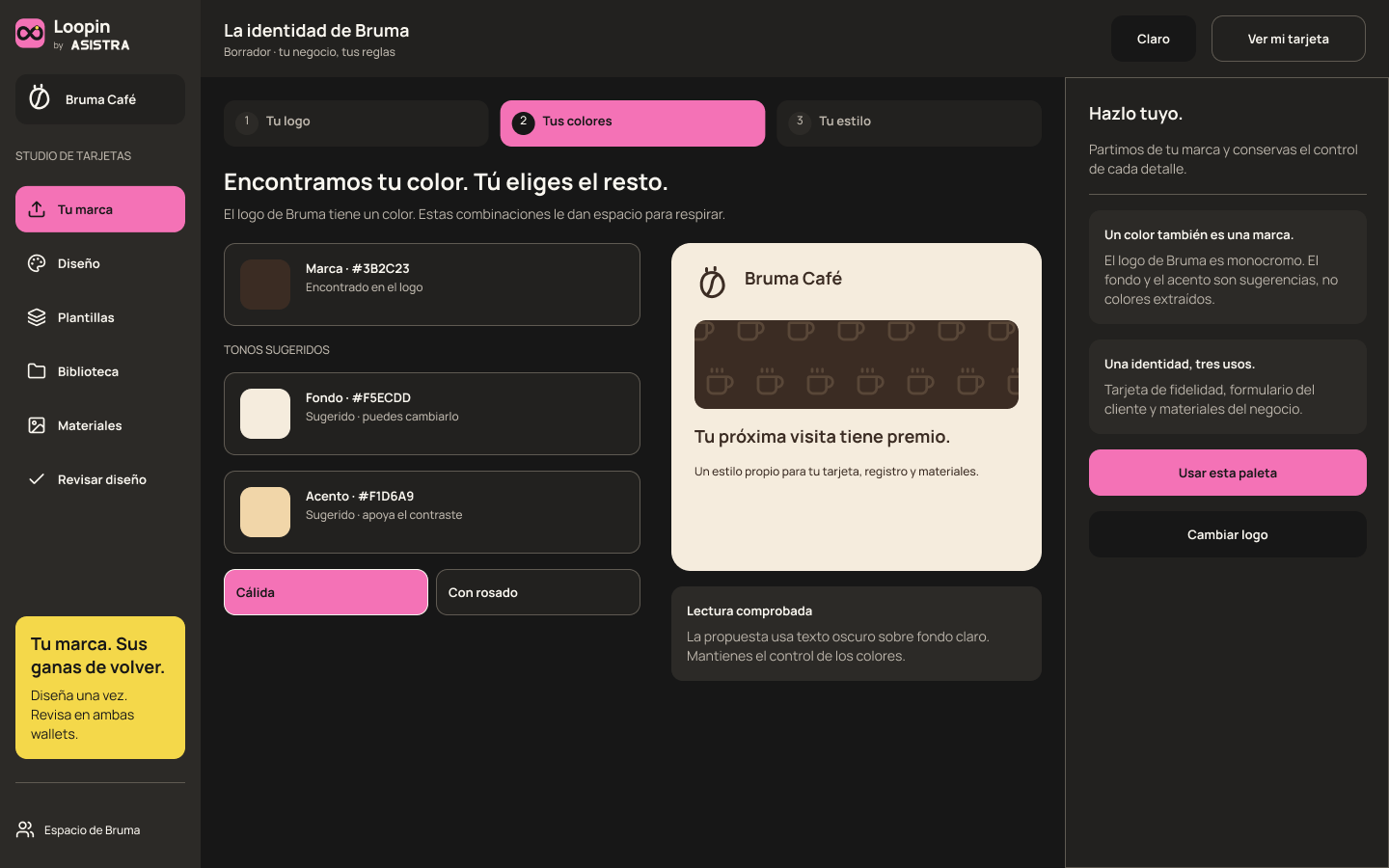
Task: Click the image icon beside Materiales
Action: coord(37,425)
